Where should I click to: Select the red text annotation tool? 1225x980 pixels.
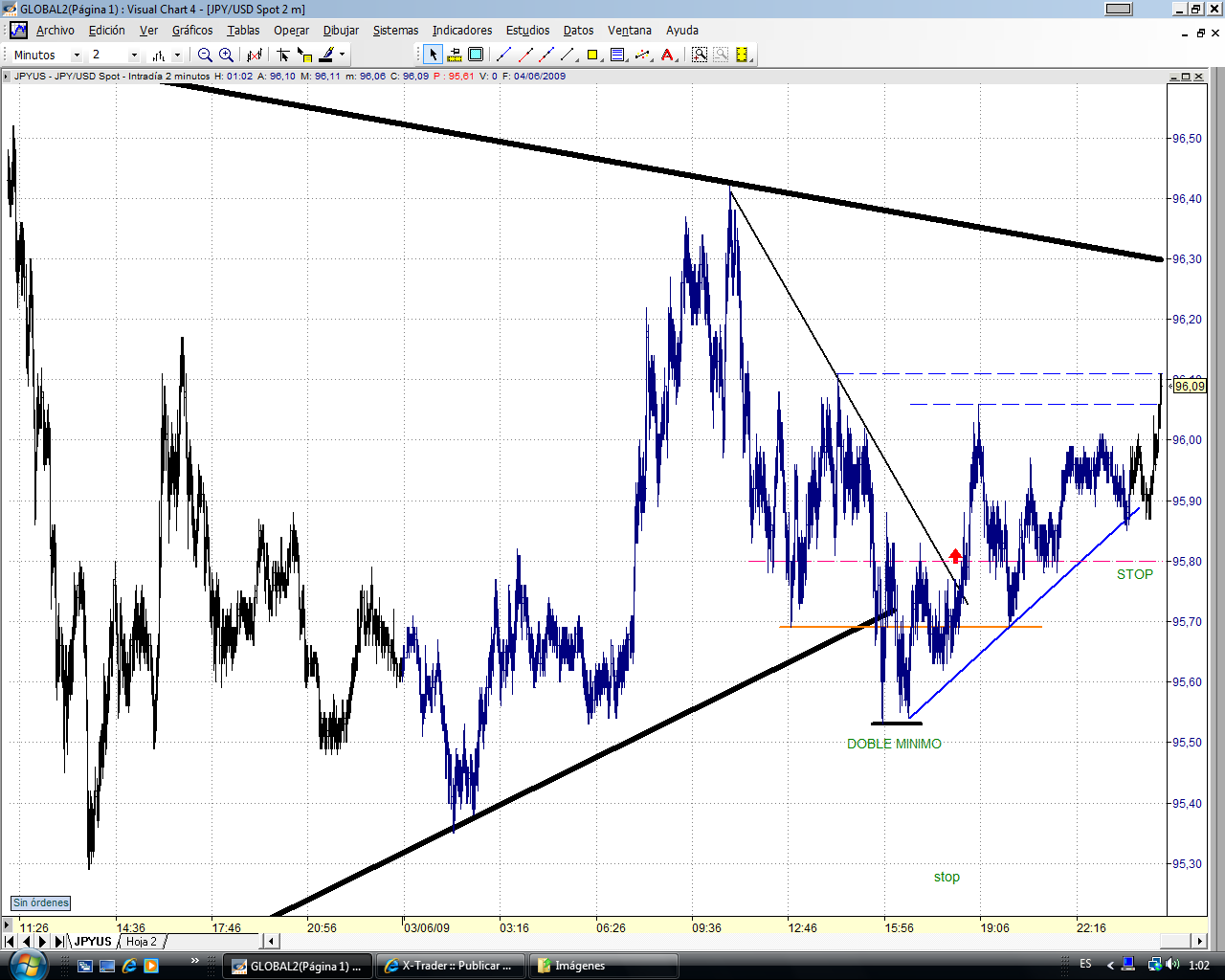click(x=668, y=56)
